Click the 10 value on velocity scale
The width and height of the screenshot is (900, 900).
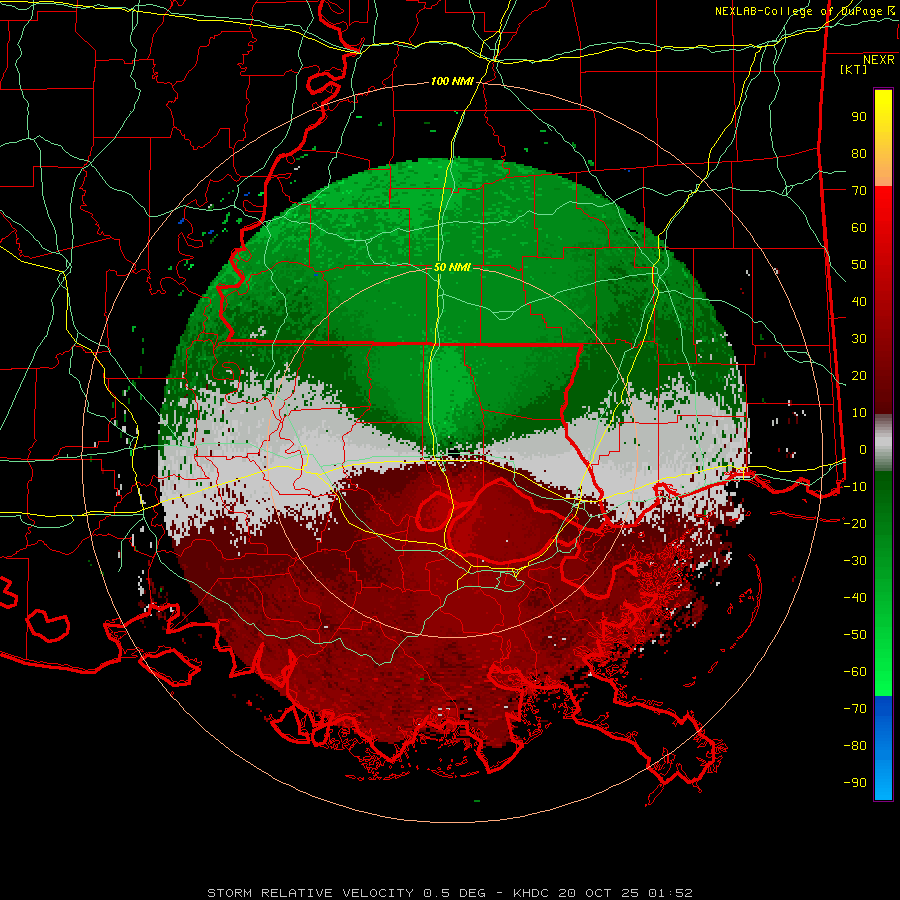point(859,413)
